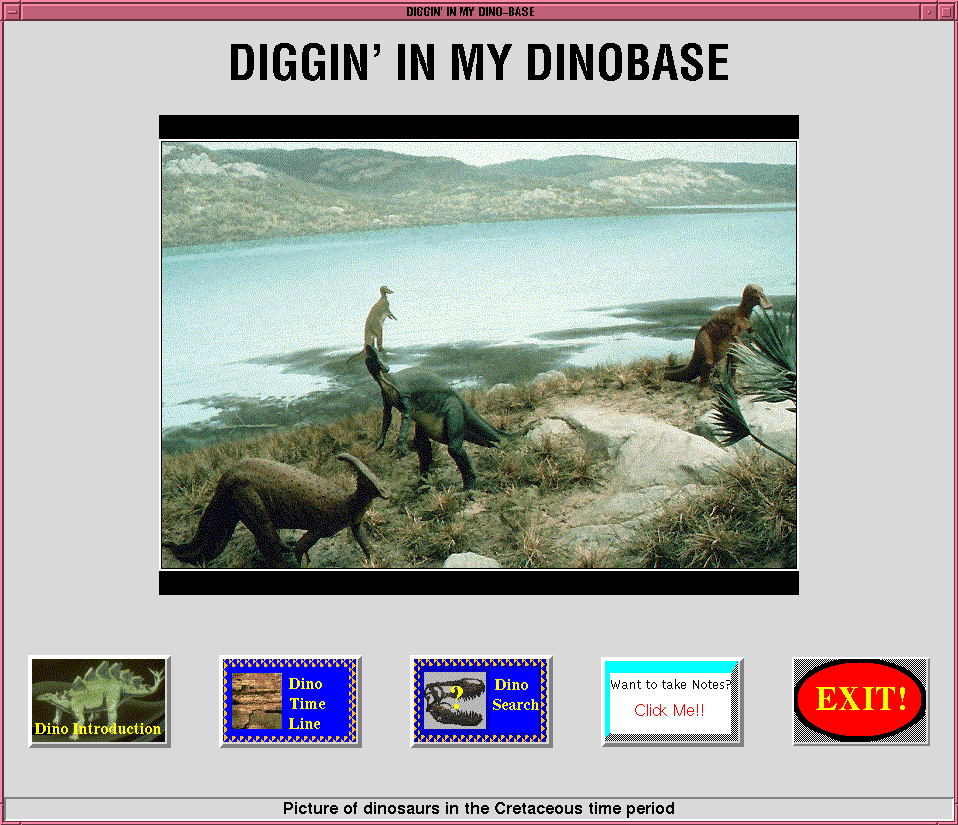This screenshot has height=825, width=958.
Task: Click the Cretaceous caption in the status bar
Action: point(478,808)
